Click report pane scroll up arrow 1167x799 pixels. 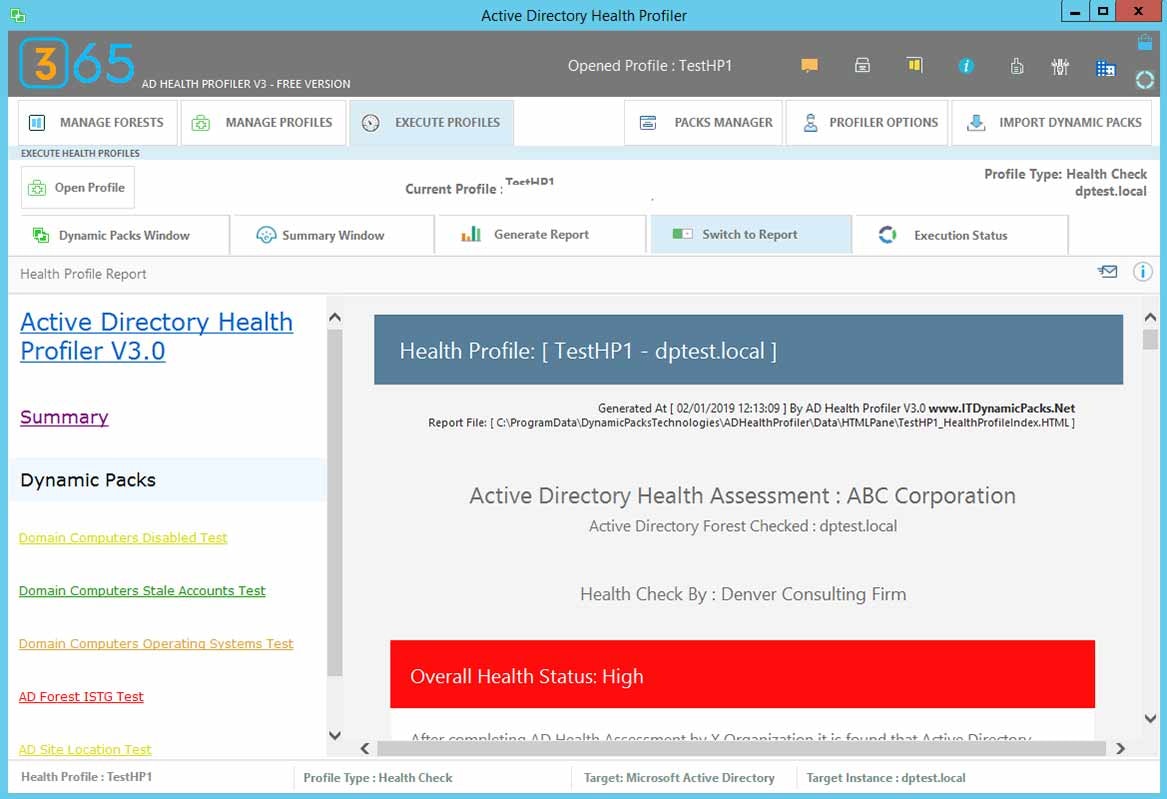click(1150, 318)
